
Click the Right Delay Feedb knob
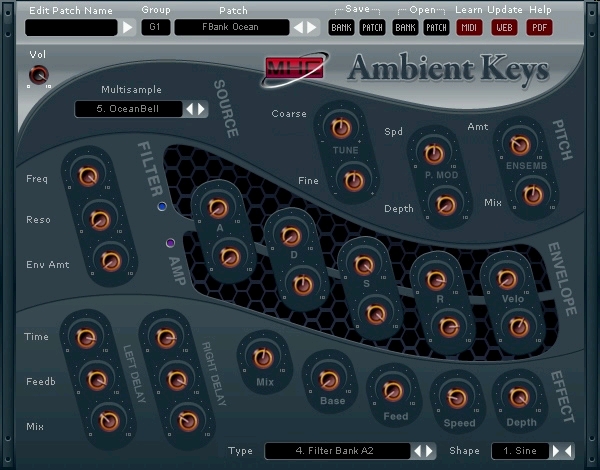(177, 380)
